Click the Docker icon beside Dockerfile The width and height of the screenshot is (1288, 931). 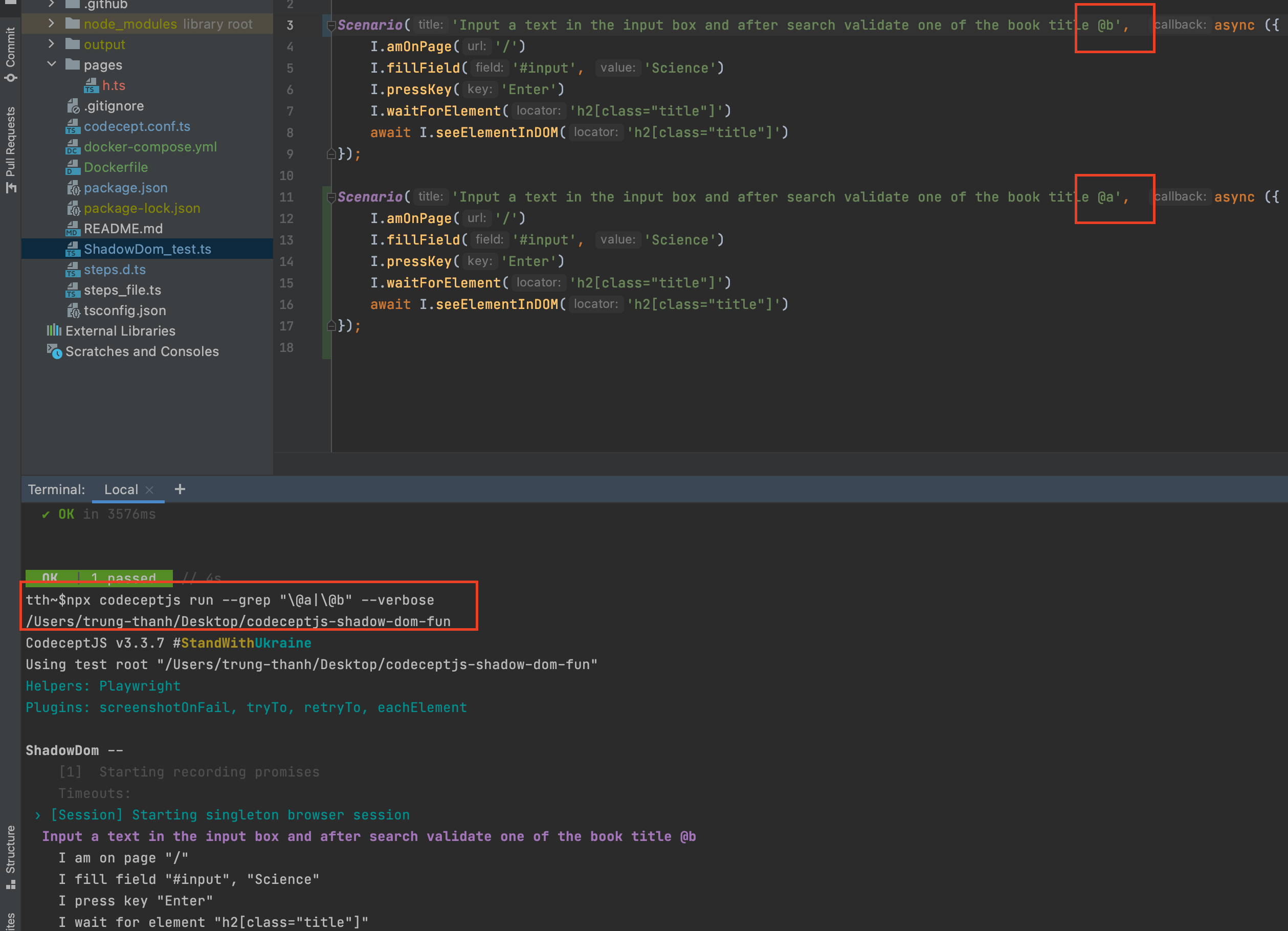72,167
